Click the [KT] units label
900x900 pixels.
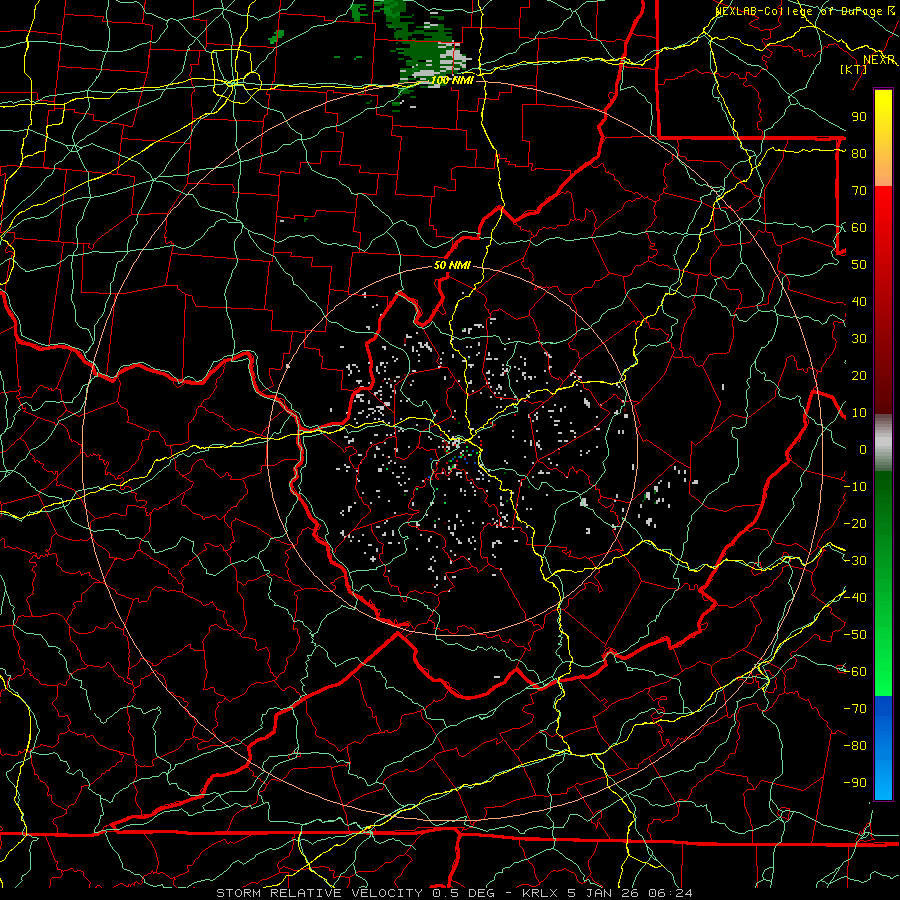click(x=854, y=69)
